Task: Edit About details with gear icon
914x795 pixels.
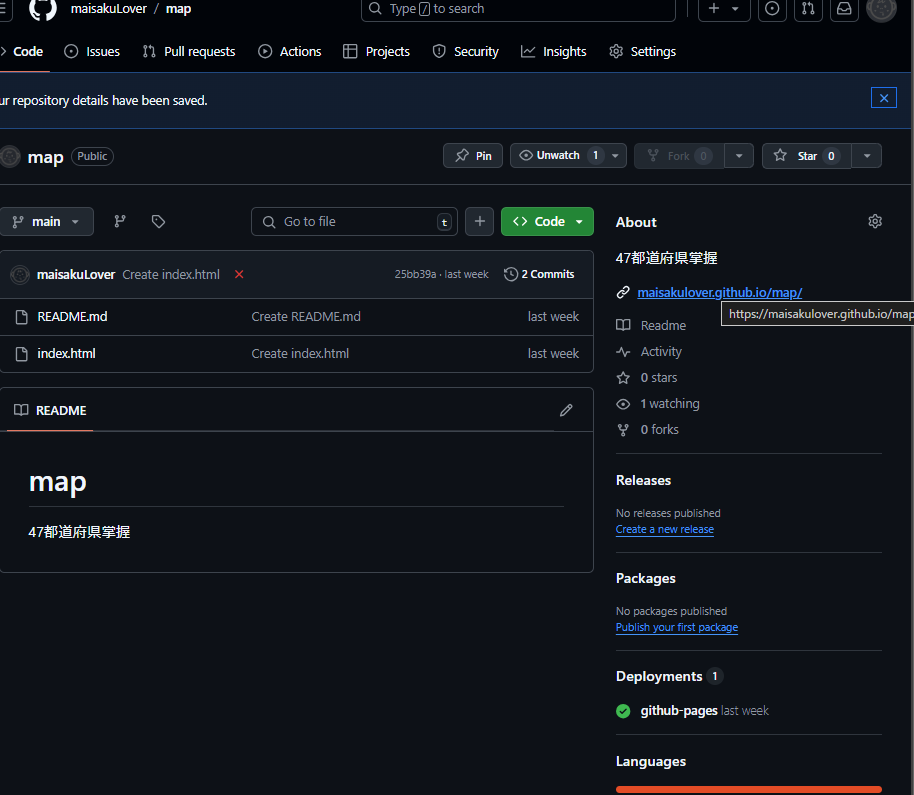Action: click(x=875, y=221)
